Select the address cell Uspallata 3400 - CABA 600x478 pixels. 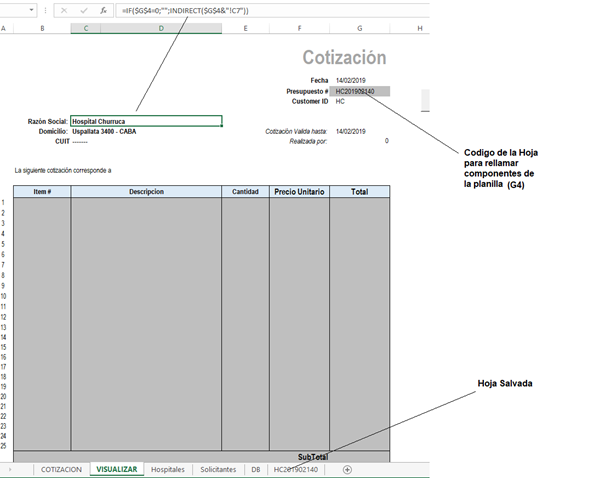tap(104, 131)
